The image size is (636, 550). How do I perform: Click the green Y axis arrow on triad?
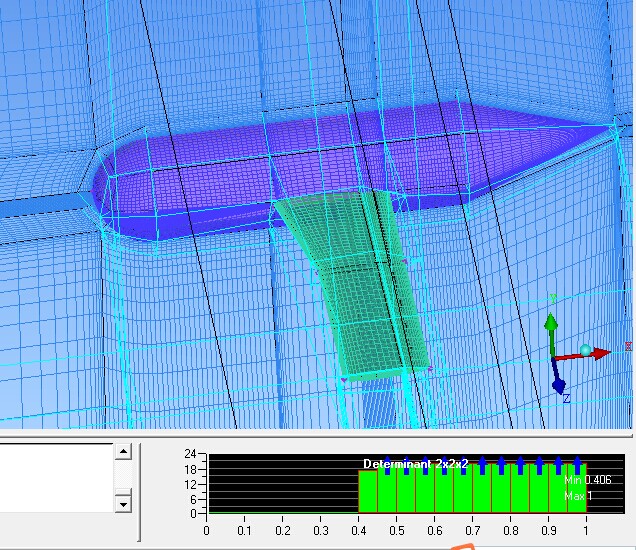551,326
